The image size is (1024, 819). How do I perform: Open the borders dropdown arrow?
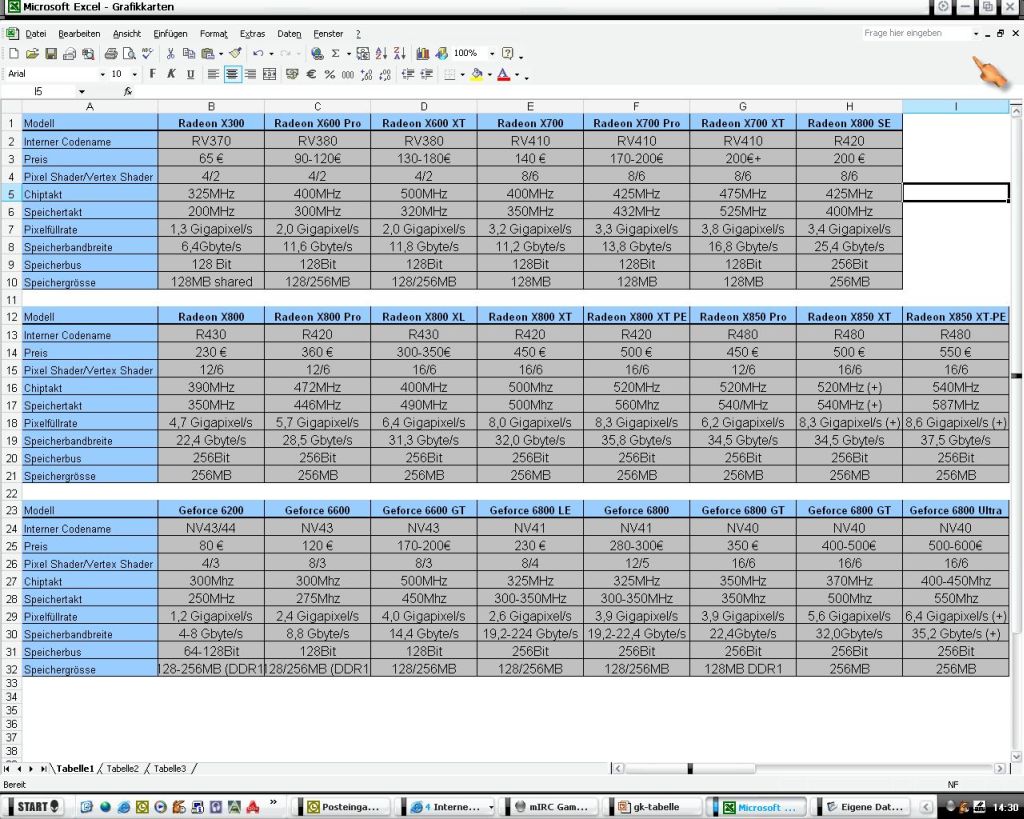tap(462, 74)
